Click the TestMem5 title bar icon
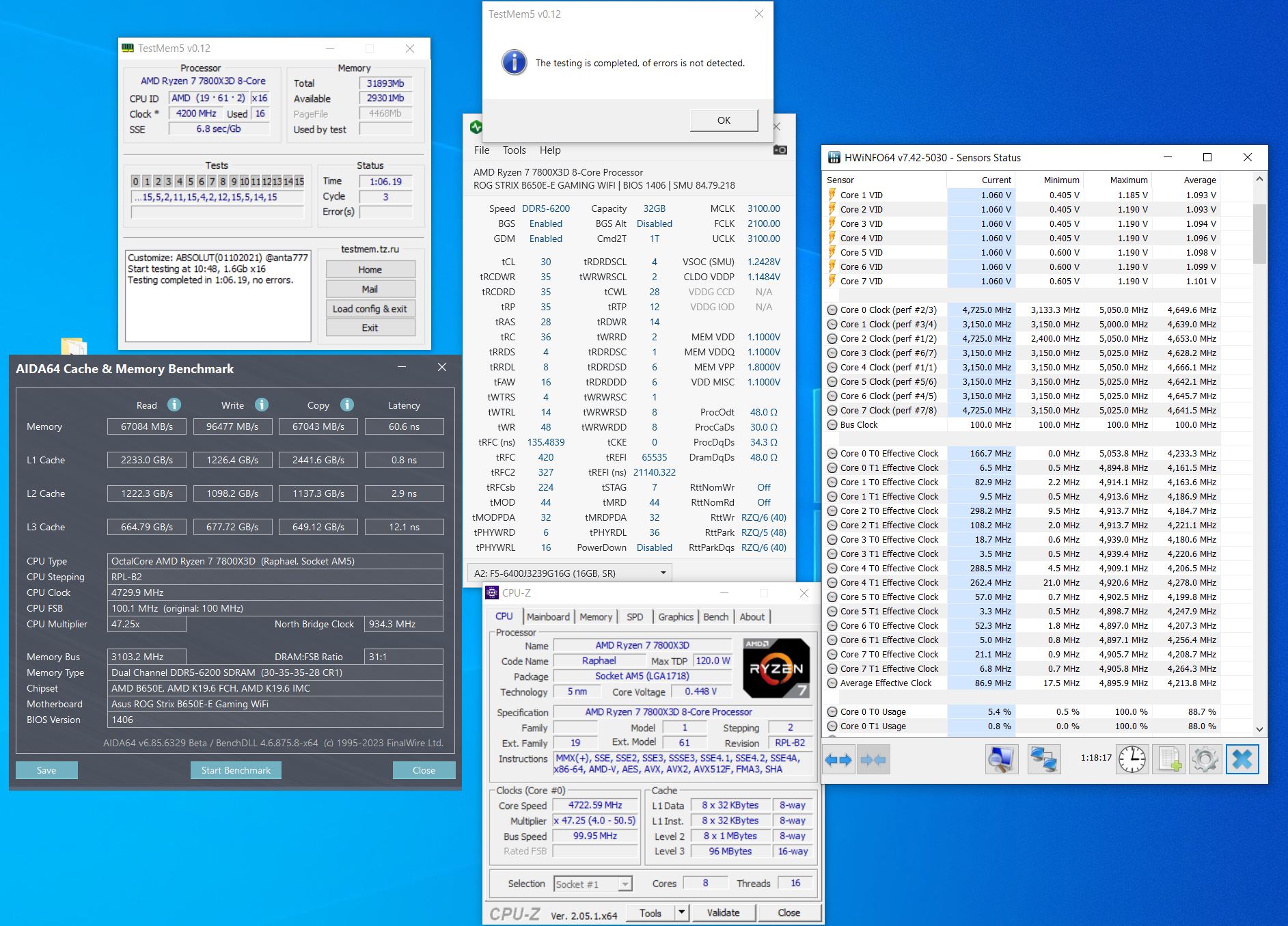 pyautogui.click(x=128, y=48)
